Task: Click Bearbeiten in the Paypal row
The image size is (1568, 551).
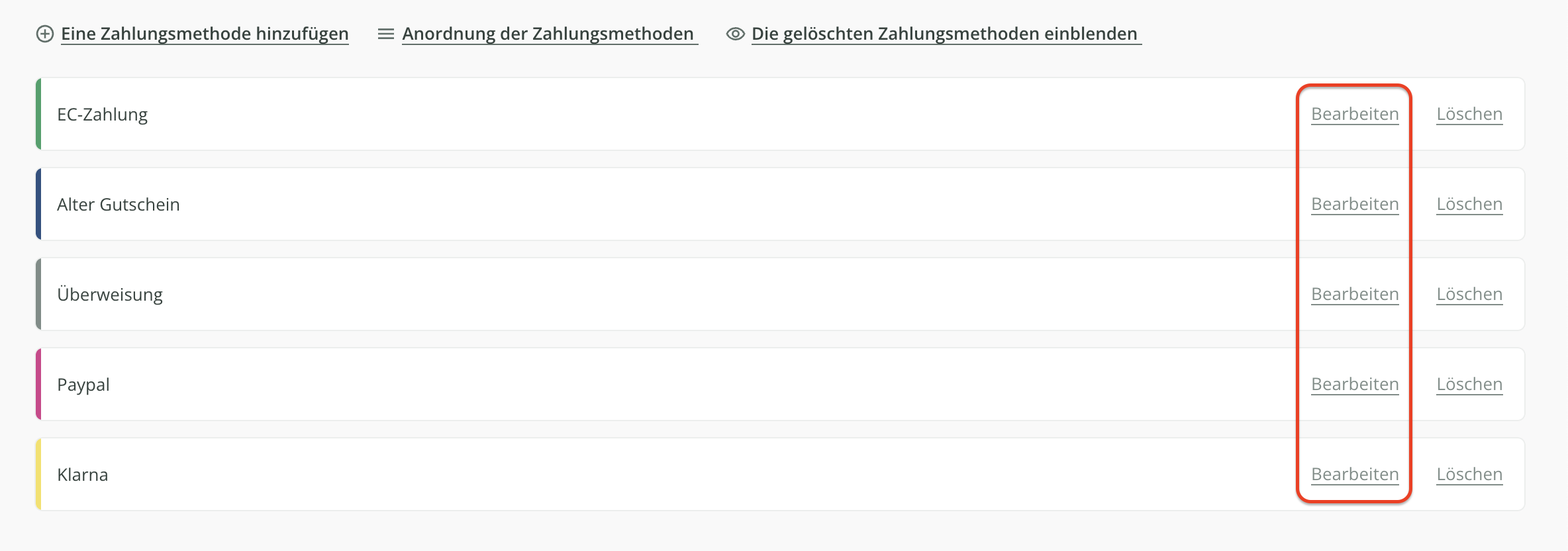Action: pyautogui.click(x=1355, y=384)
